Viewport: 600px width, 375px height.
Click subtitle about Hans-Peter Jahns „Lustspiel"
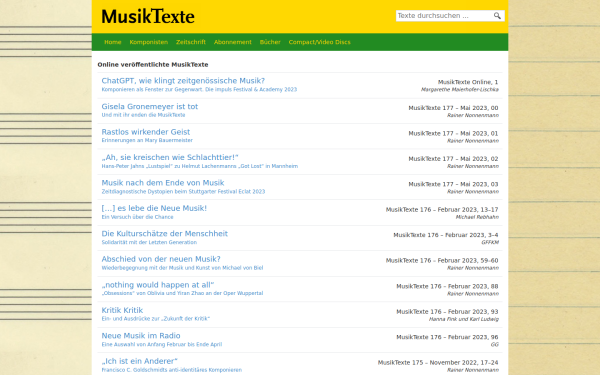pyautogui.click(x=199, y=166)
